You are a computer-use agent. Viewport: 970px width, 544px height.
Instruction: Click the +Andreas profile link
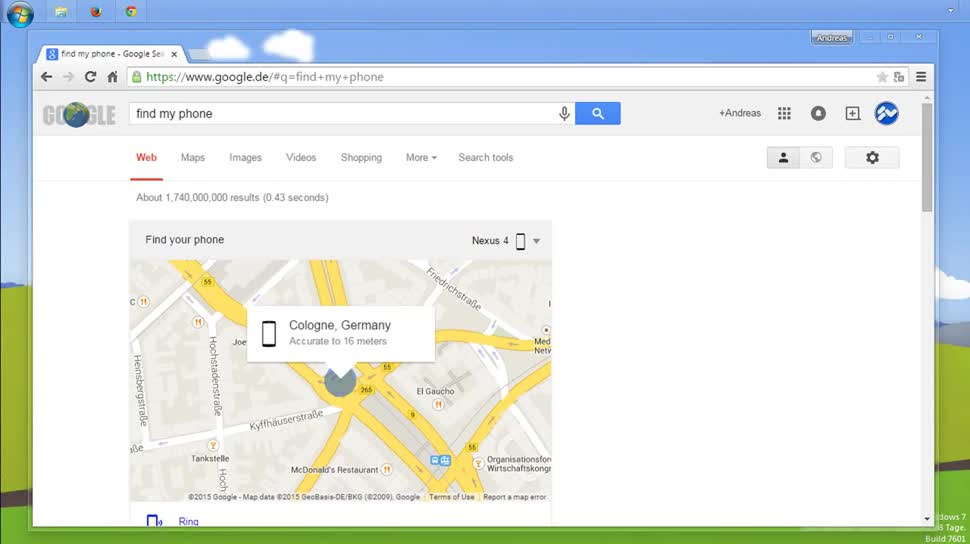click(740, 114)
